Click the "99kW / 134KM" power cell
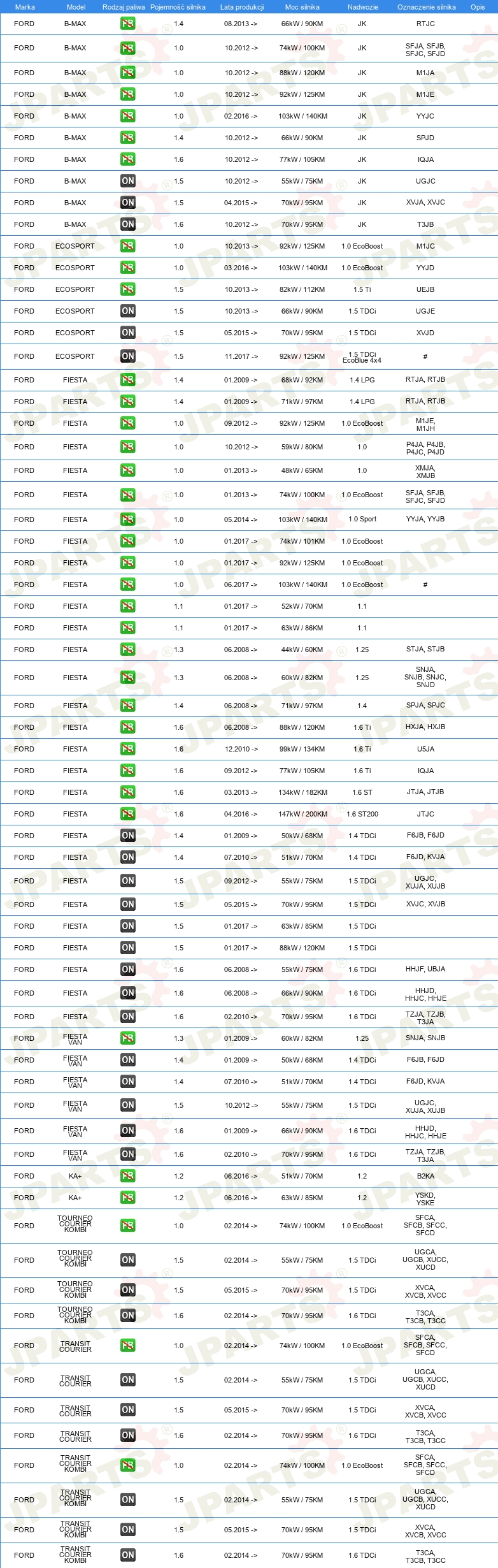 (x=302, y=749)
